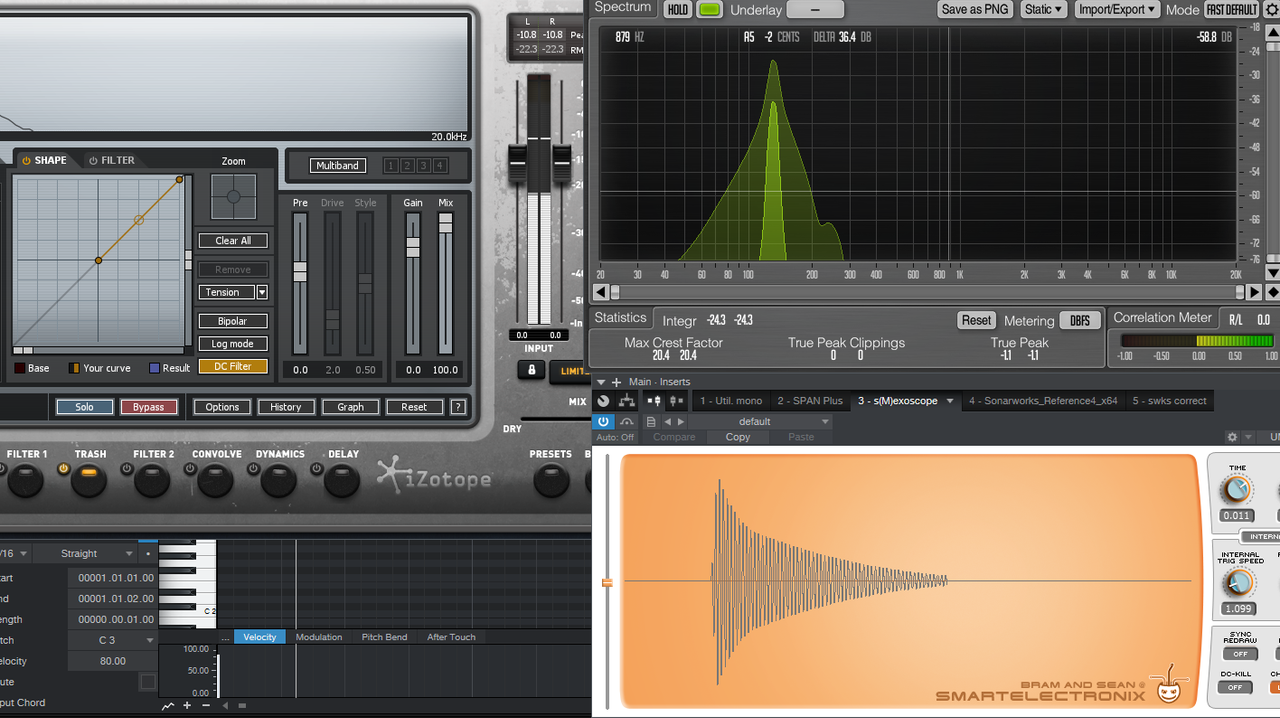Go to next preset arrow

[x=680, y=422]
